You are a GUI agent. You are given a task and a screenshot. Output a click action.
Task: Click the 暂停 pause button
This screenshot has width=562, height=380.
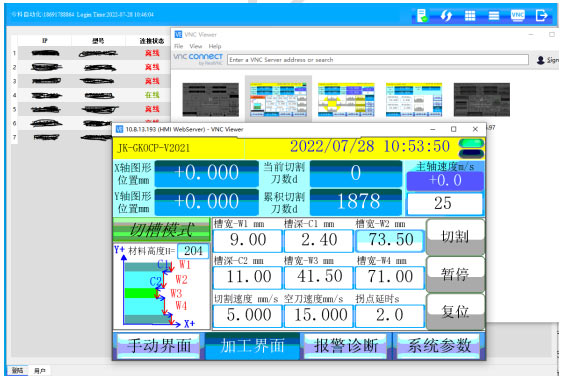(455, 274)
